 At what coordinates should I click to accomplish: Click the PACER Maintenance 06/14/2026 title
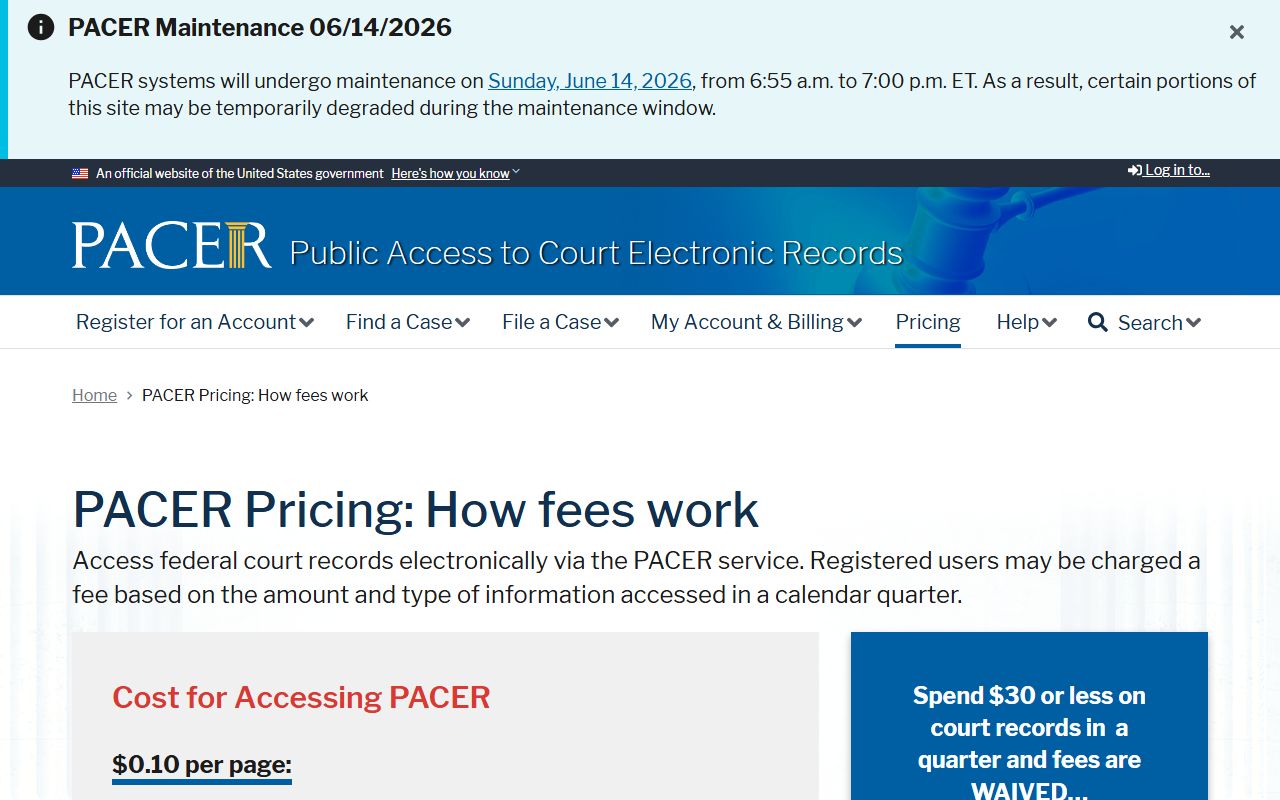coord(260,27)
